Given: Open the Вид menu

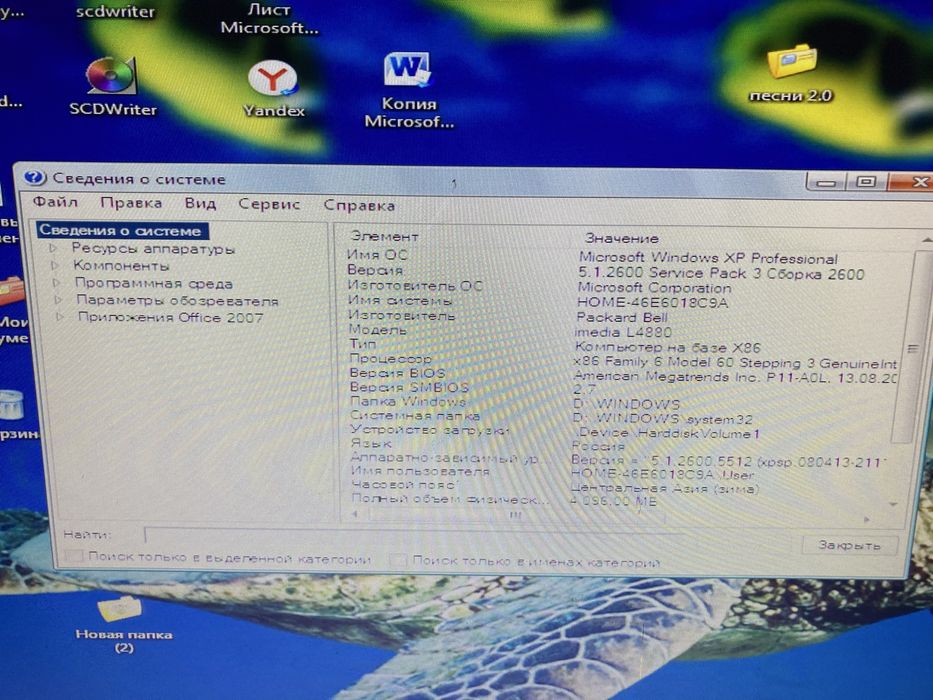Looking at the screenshot, I should [x=200, y=204].
